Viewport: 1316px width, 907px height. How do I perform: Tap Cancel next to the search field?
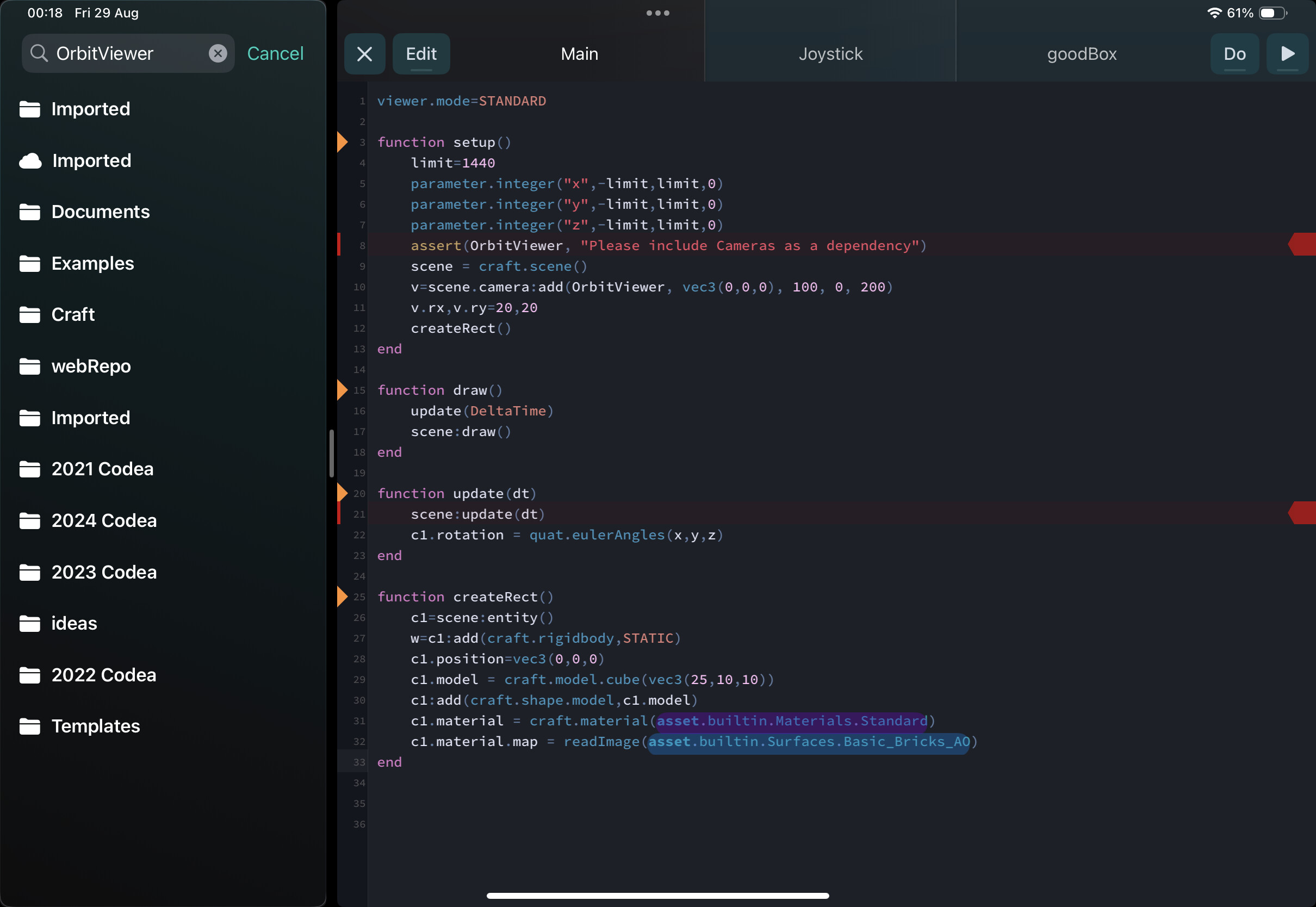click(275, 53)
